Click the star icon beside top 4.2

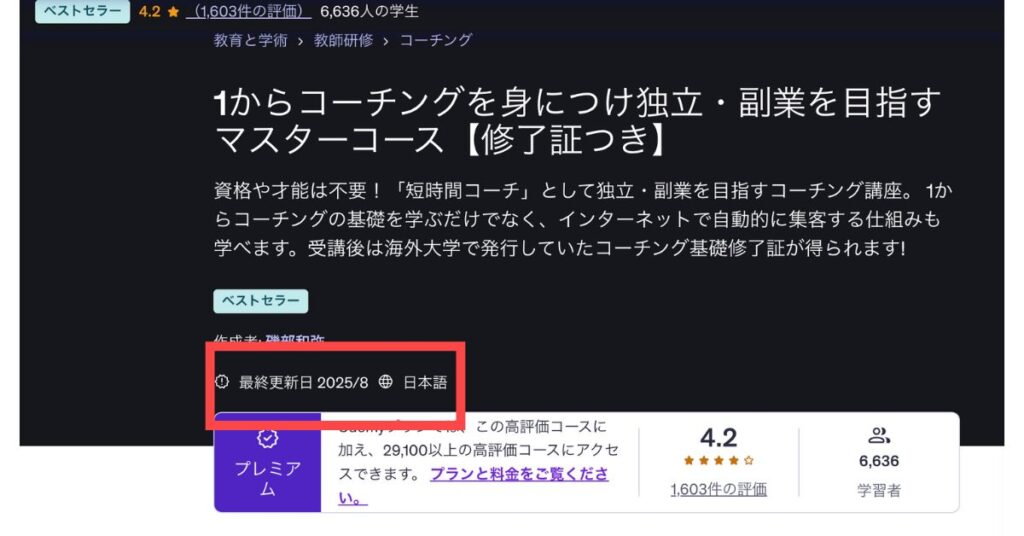[x=173, y=12]
